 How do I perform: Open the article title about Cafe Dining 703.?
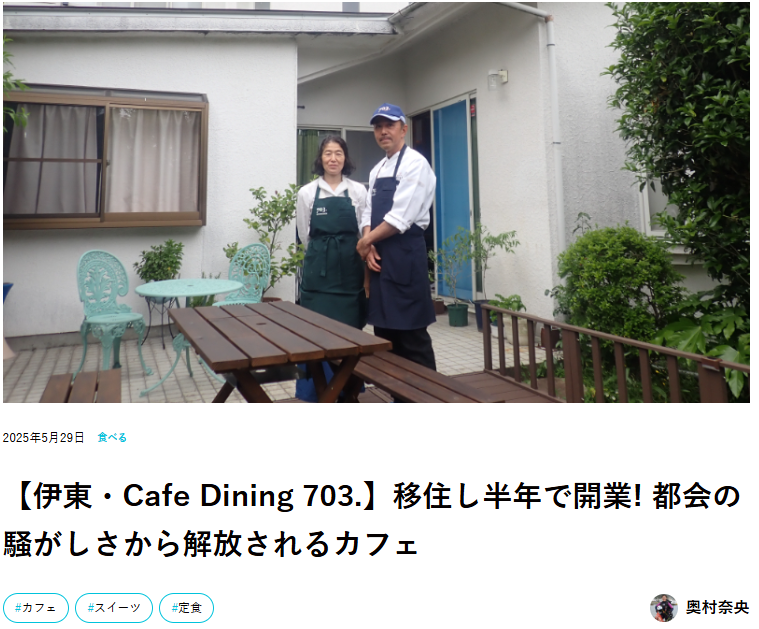372,520
